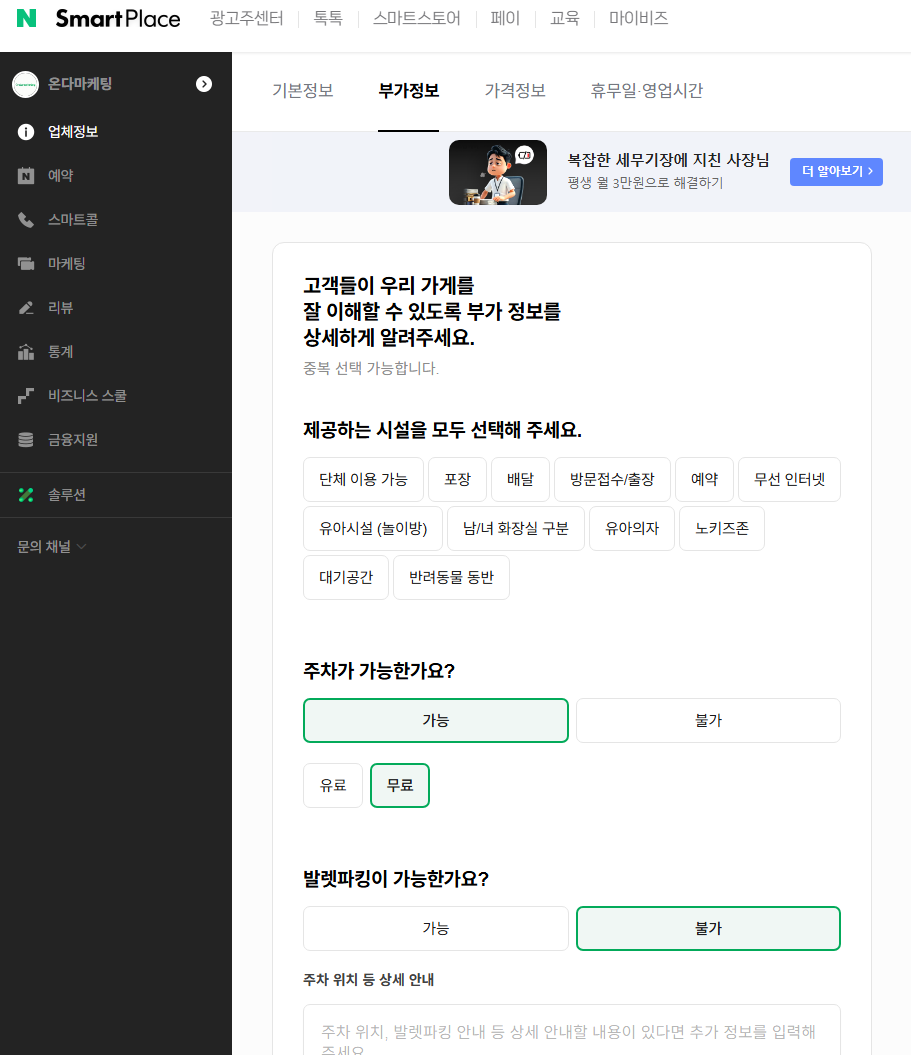Open the 휴무일·영업시간 tab
The image size is (911, 1055).
pos(646,90)
